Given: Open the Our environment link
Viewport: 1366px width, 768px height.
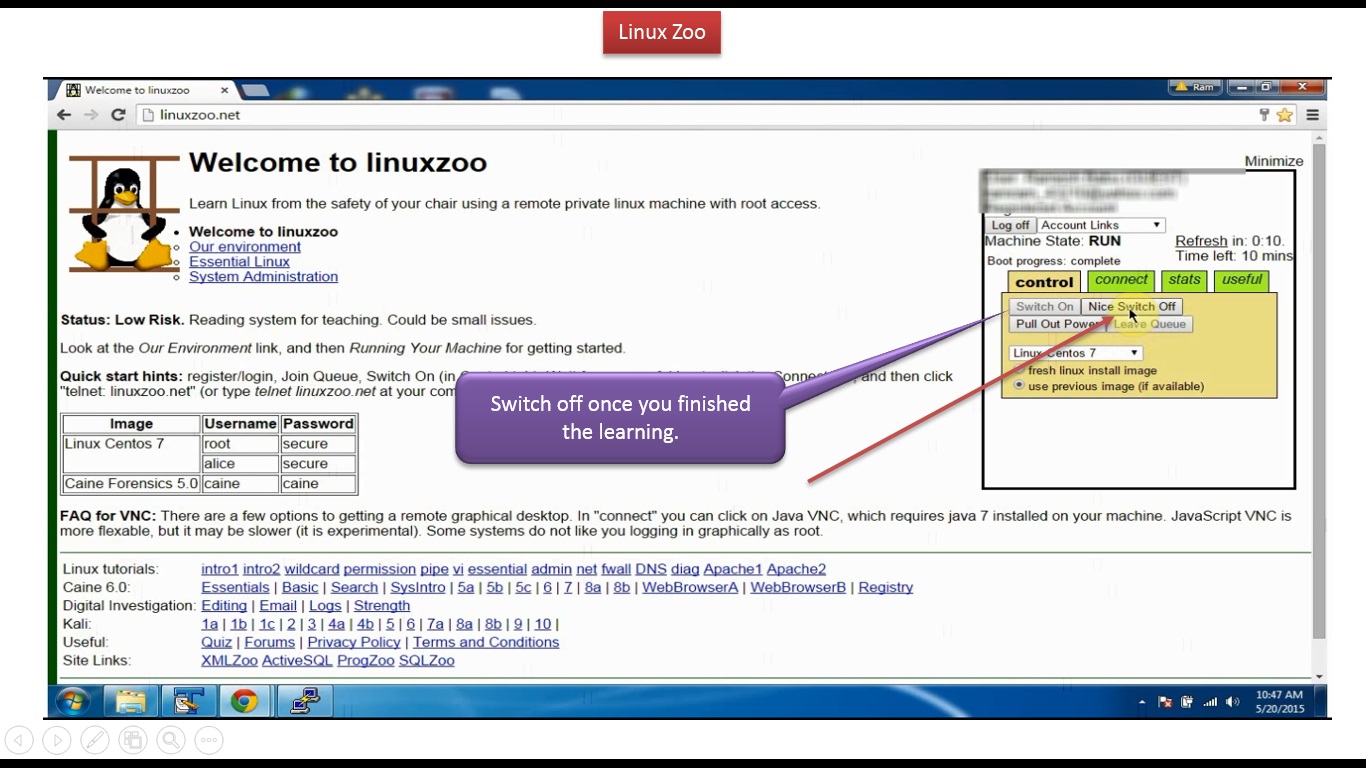Looking at the screenshot, I should (245, 247).
